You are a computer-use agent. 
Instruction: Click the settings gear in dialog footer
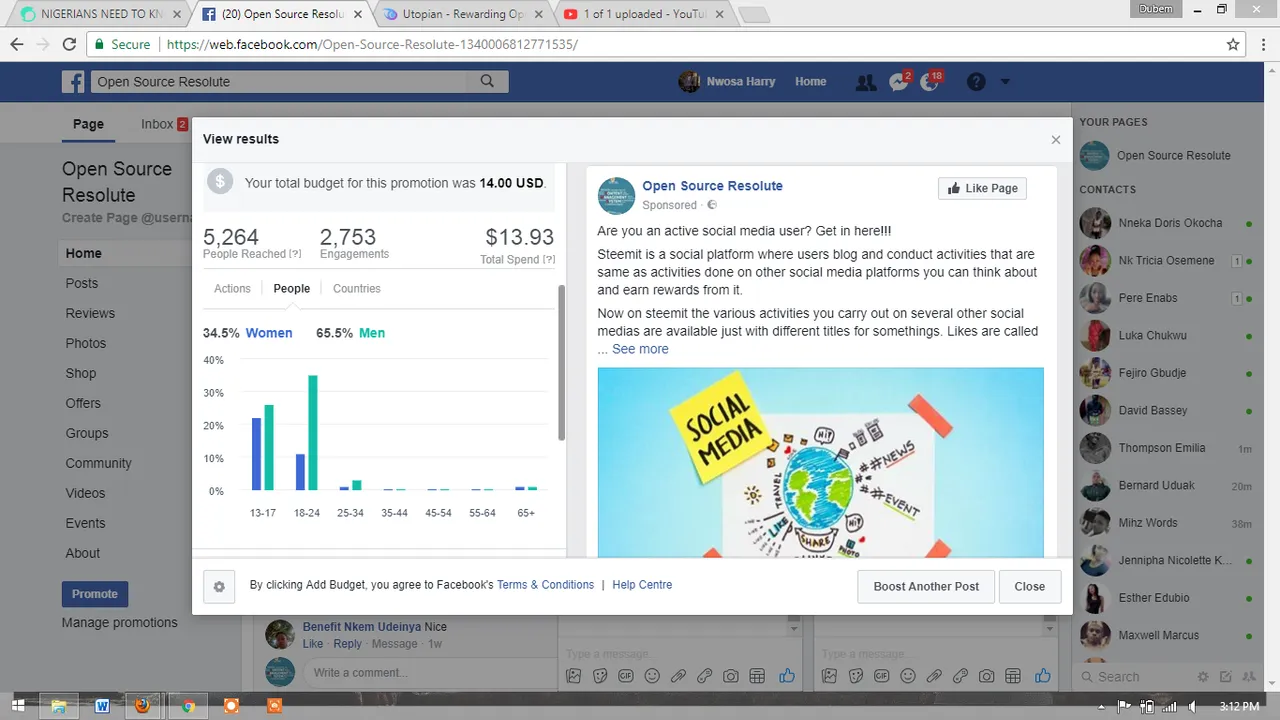tap(219, 587)
